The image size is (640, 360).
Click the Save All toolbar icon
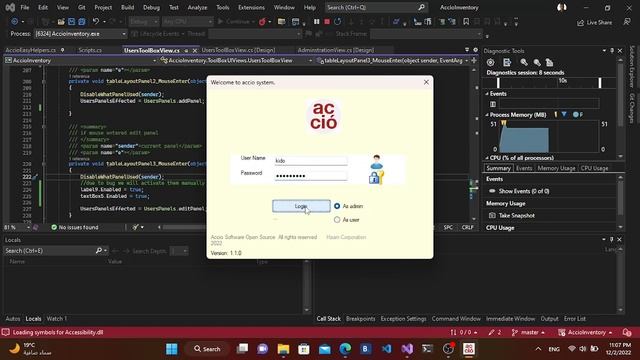(82, 21)
